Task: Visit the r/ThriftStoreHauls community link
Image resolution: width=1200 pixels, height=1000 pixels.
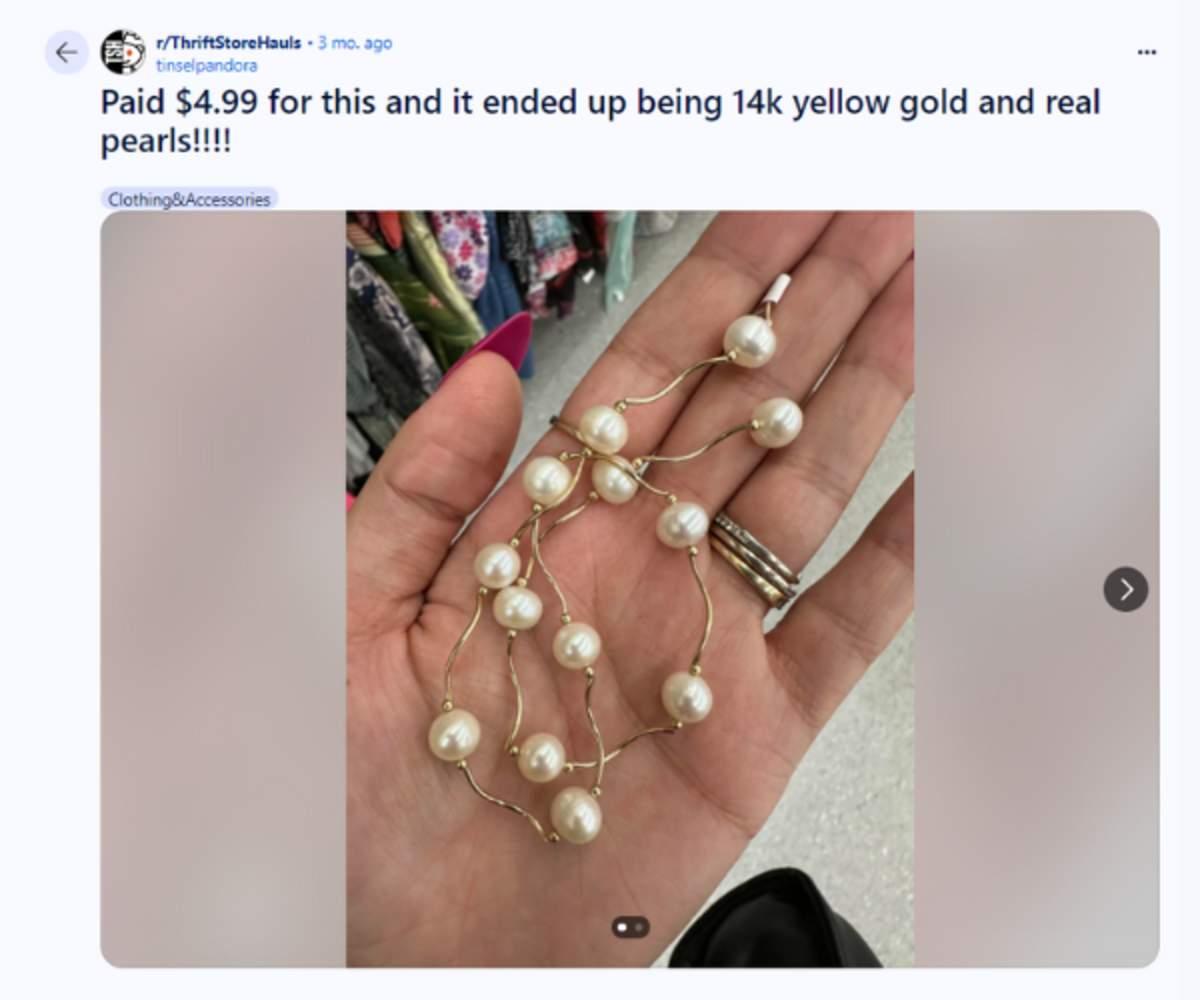Action: pyautogui.click(x=229, y=43)
